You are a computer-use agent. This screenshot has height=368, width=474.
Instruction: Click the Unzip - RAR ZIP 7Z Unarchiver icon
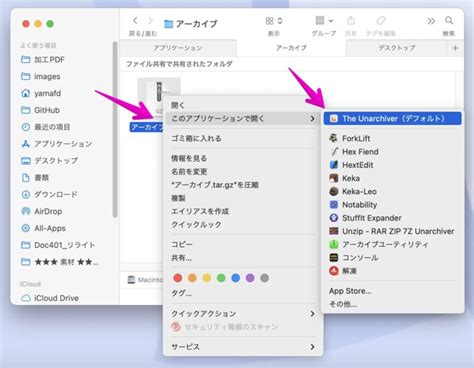(334, 231)
